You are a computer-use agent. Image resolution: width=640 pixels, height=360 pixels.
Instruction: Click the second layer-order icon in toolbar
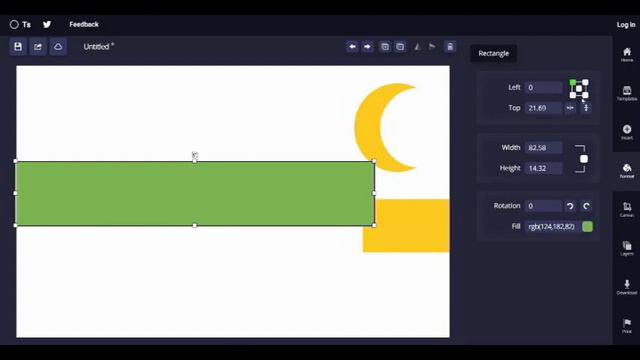pos(400,47)
